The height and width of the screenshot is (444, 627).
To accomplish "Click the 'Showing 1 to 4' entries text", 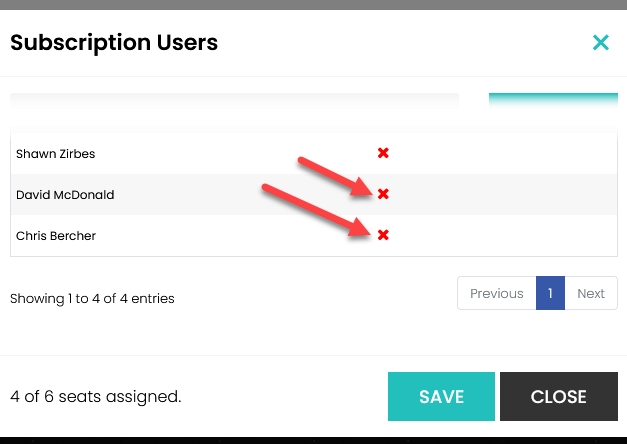I will [x=92, y=298].
